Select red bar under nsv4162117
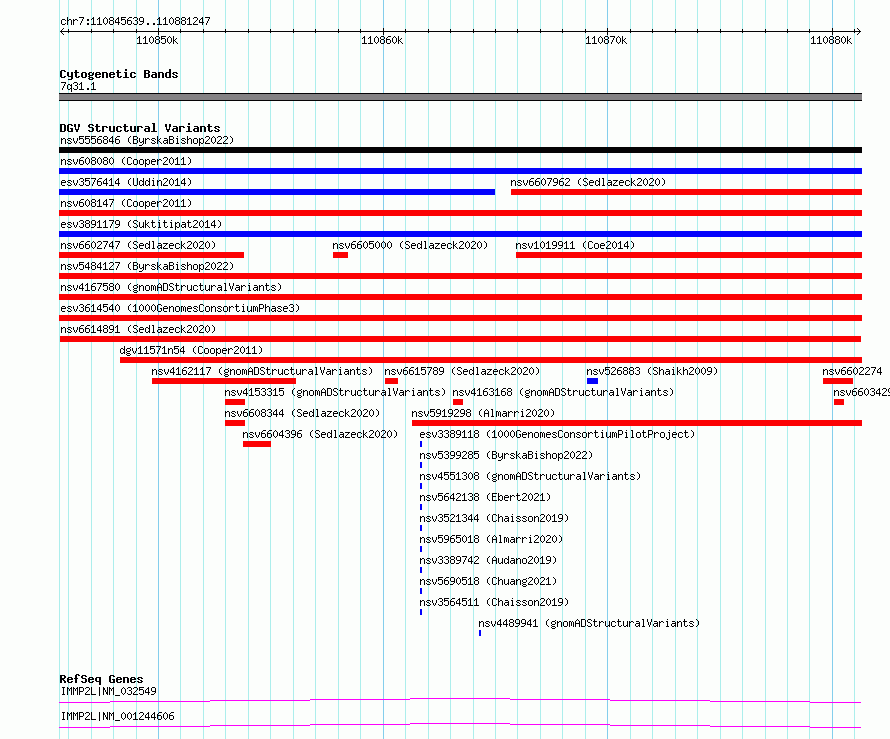Viewport: 890px width, 739px height. 224,381
